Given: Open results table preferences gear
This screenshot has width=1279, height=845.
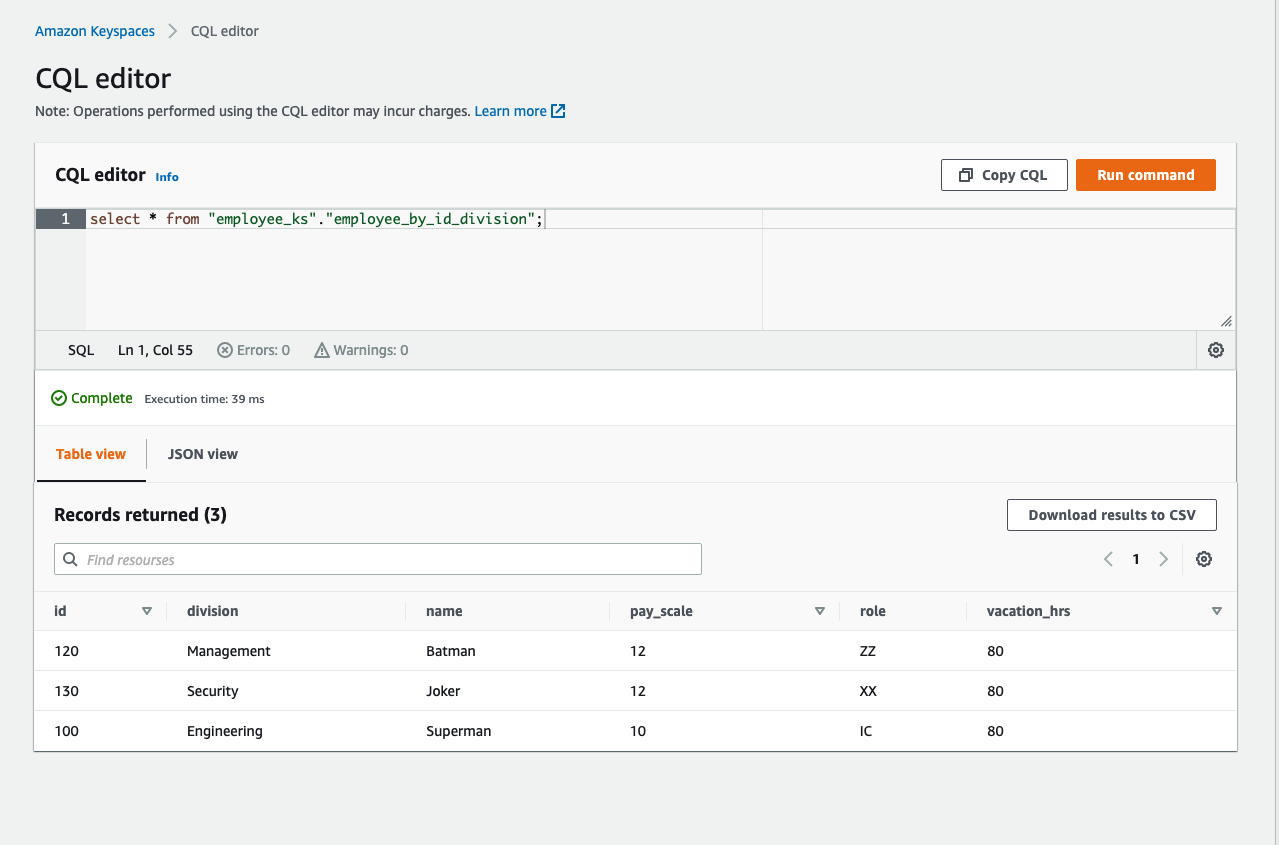Looking at the screenshot, I should coord(1204,559).
